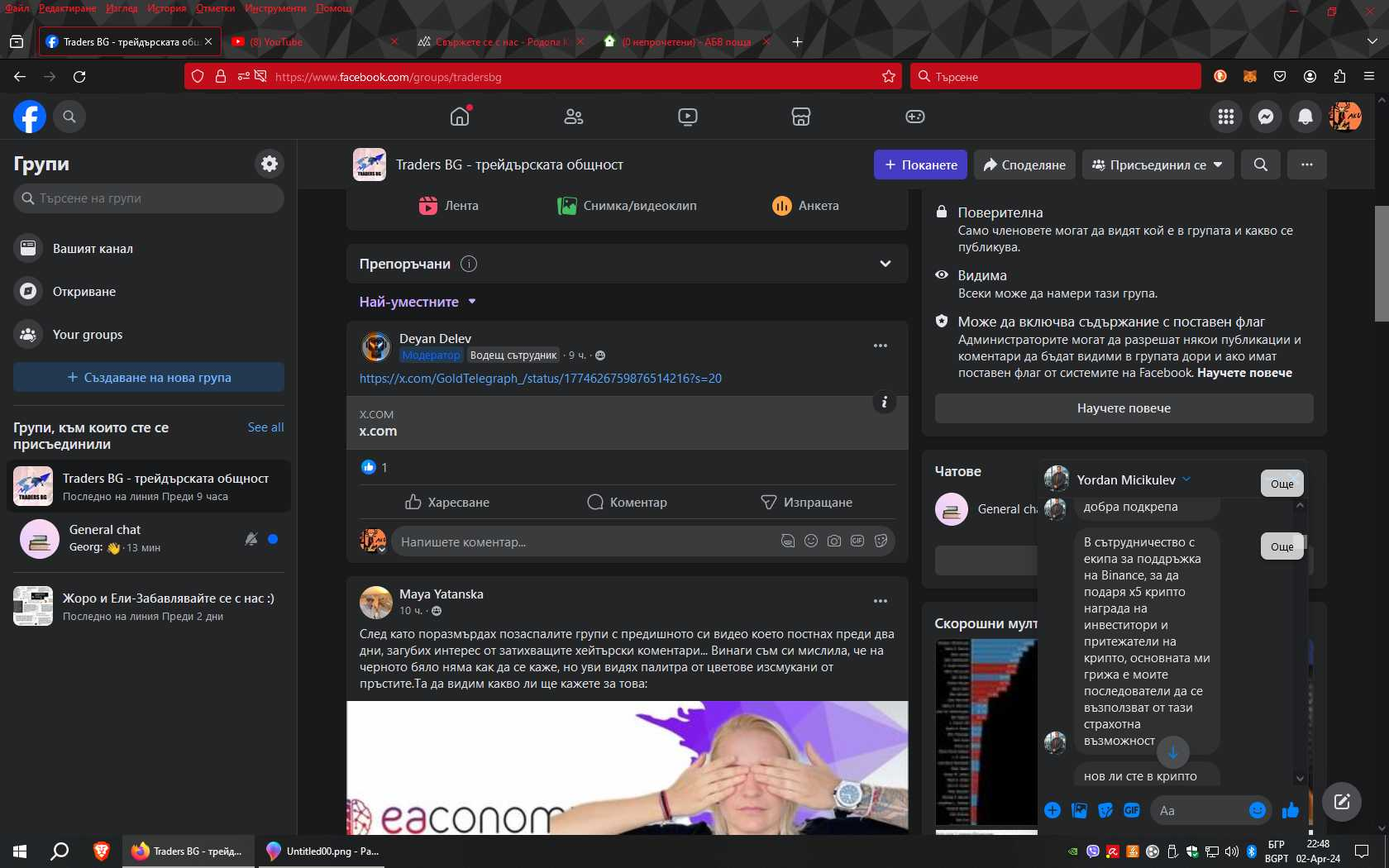
Task: Click See all joined groups link
Action: [x=265, y=427]
